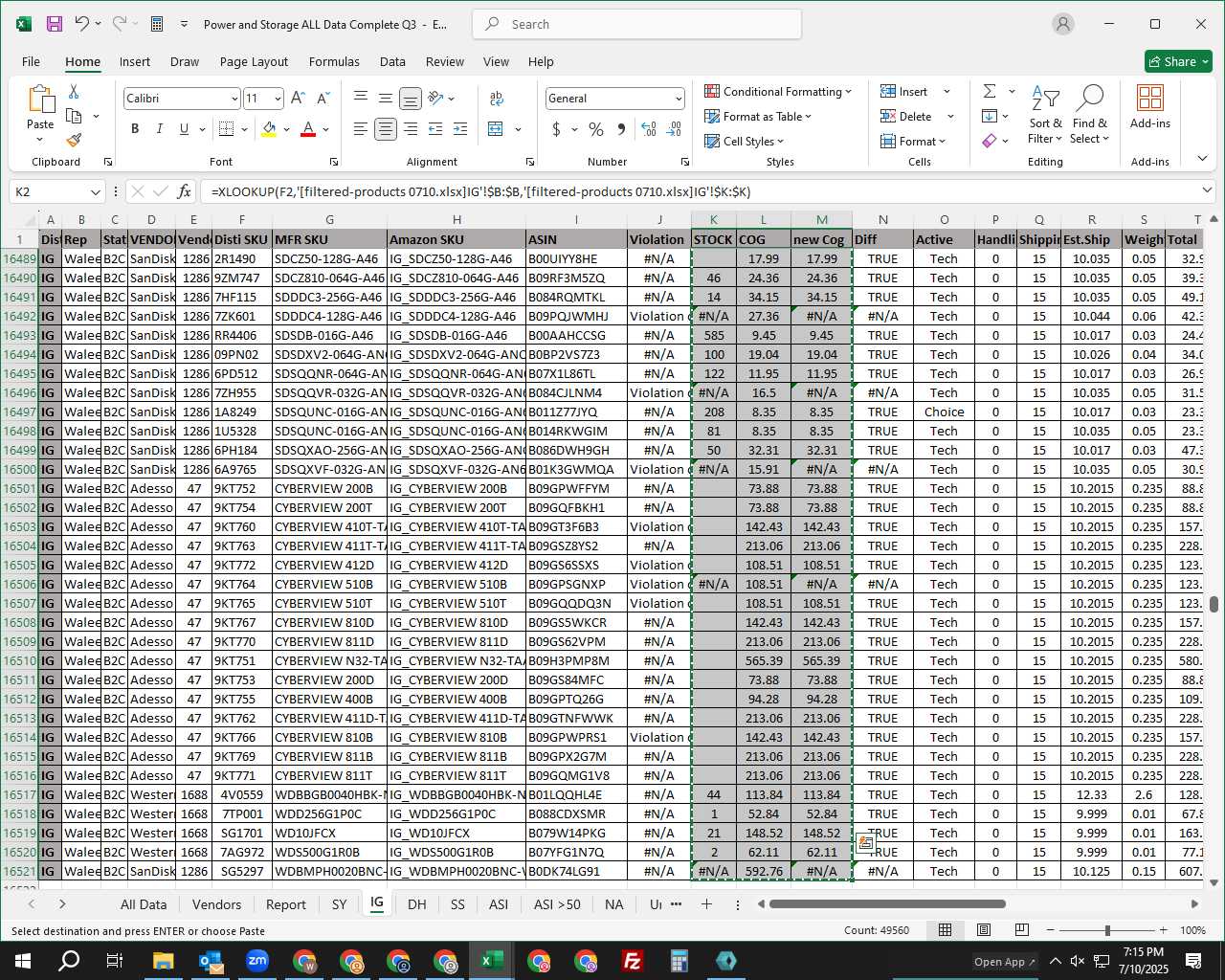This screenshot has width=1225, height=980.
Task: Switch to the Insert ribbon tab
Action: click(x=135, y=61)
